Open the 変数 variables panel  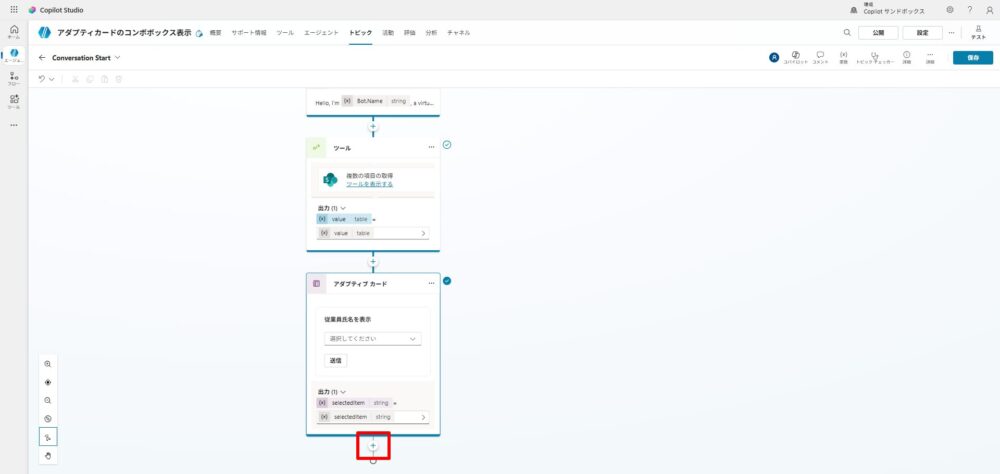point(844,57)
